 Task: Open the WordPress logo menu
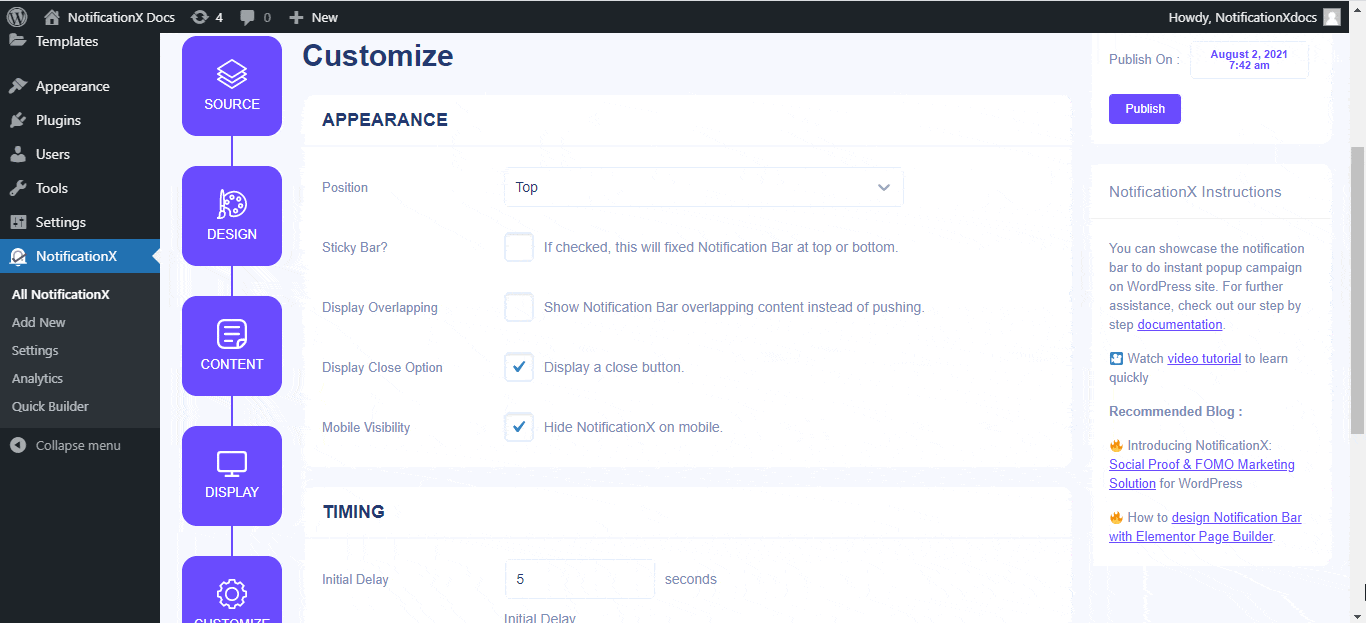pos(18,16)
